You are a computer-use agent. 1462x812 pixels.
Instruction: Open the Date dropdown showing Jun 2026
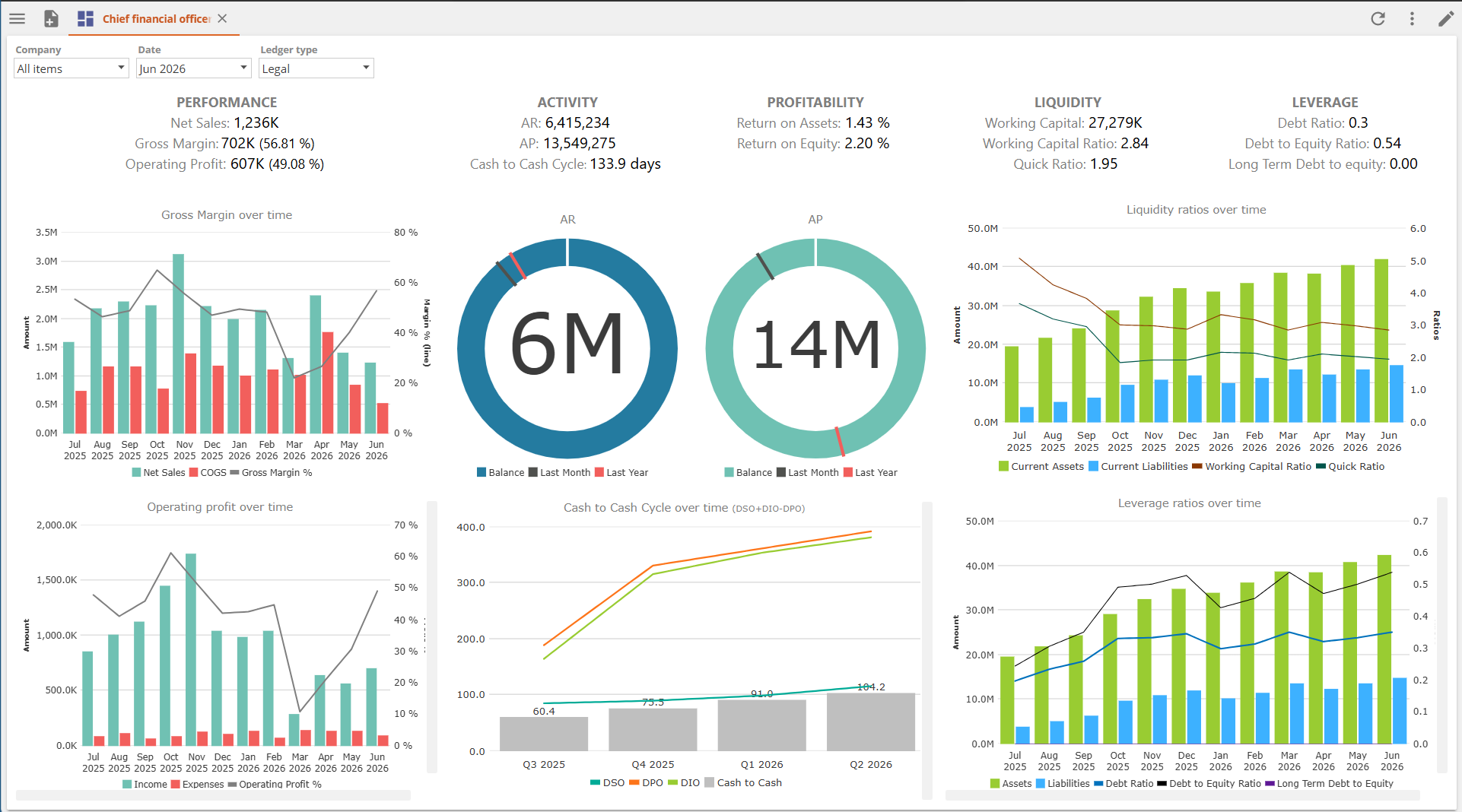(x=193, y=68)
